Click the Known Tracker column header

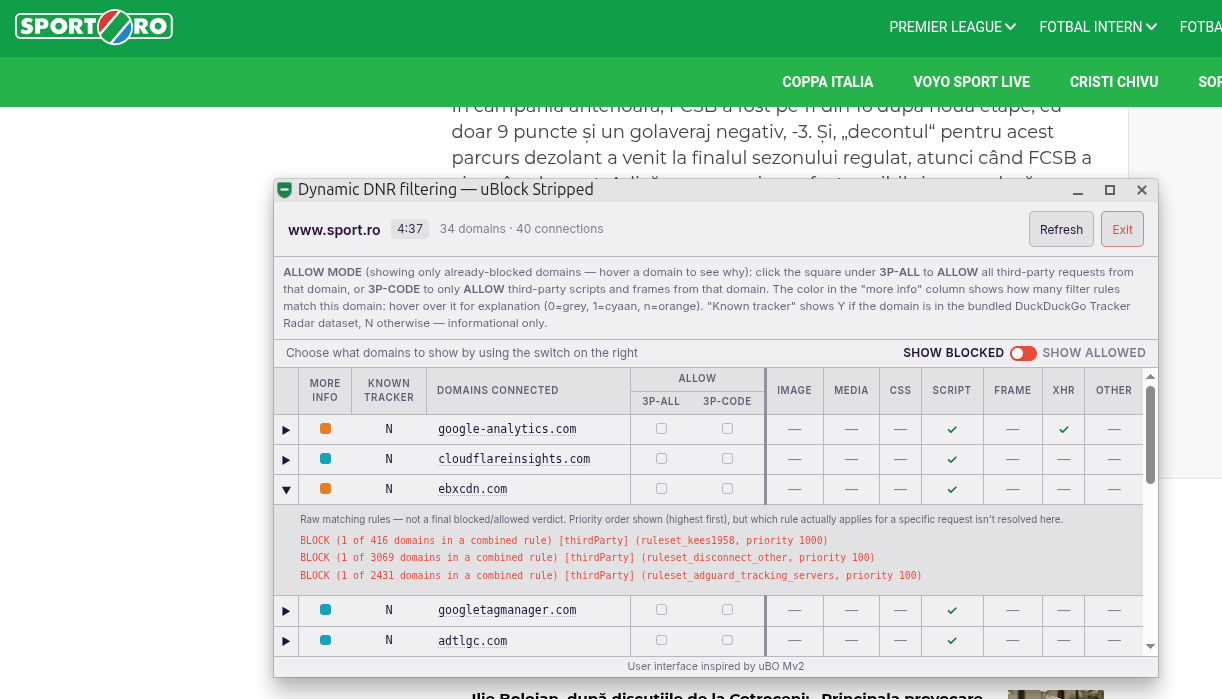[x=389, y=391]
